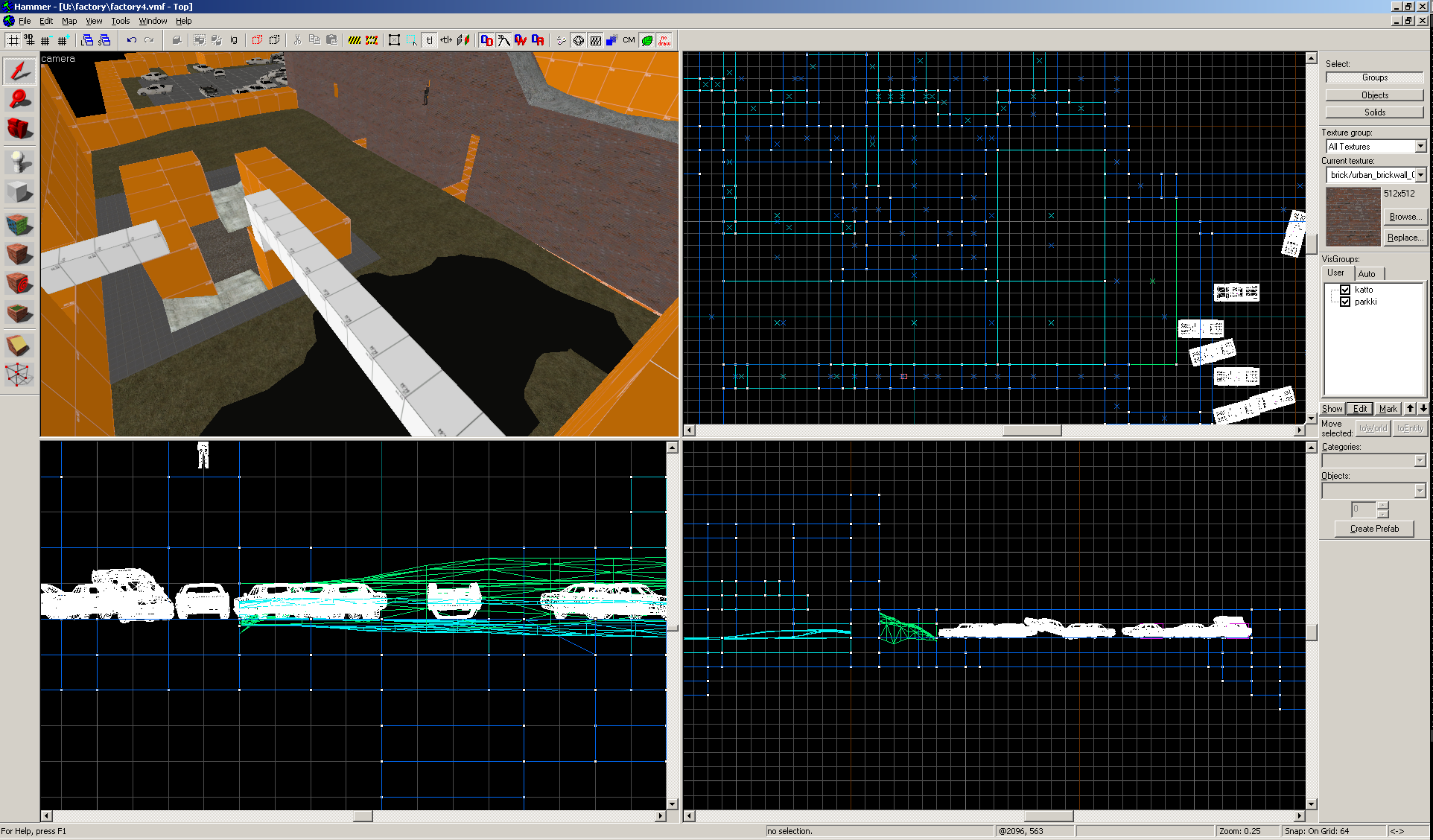Screen dimensions: 1433x840
Task: Select the Block creation tool
Action: [x=19, y=192]
